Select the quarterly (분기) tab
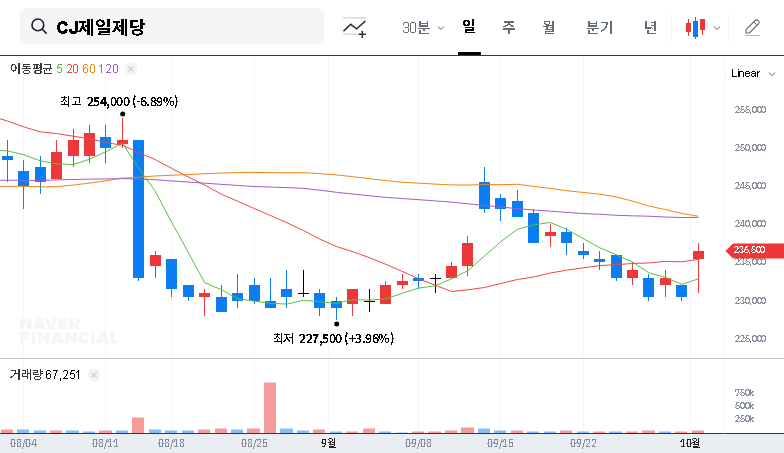This screenshot has height=453, width=784. [599, 27]
